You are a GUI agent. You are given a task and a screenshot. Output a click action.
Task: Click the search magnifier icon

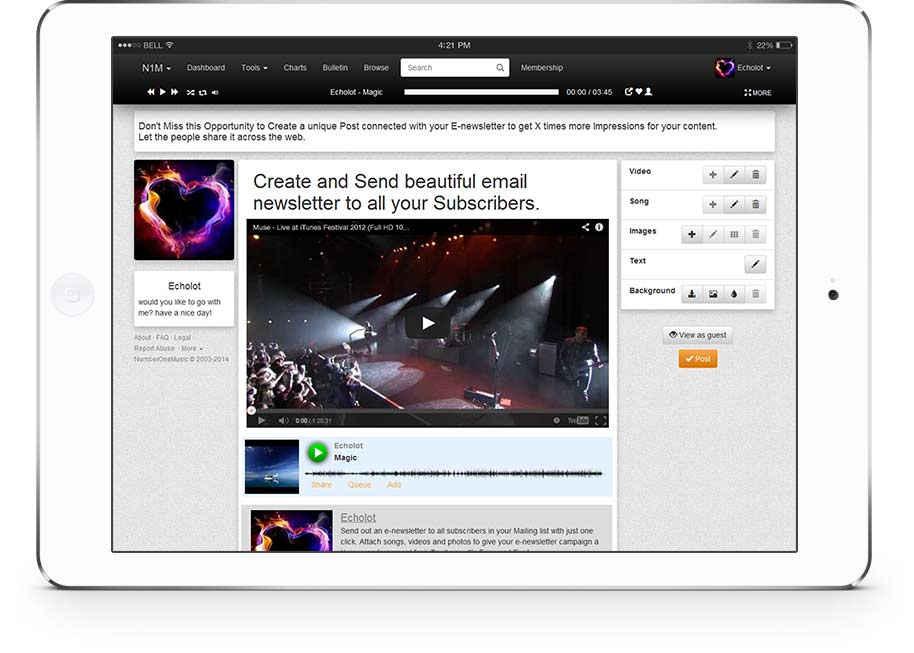[x=500, y=68]
